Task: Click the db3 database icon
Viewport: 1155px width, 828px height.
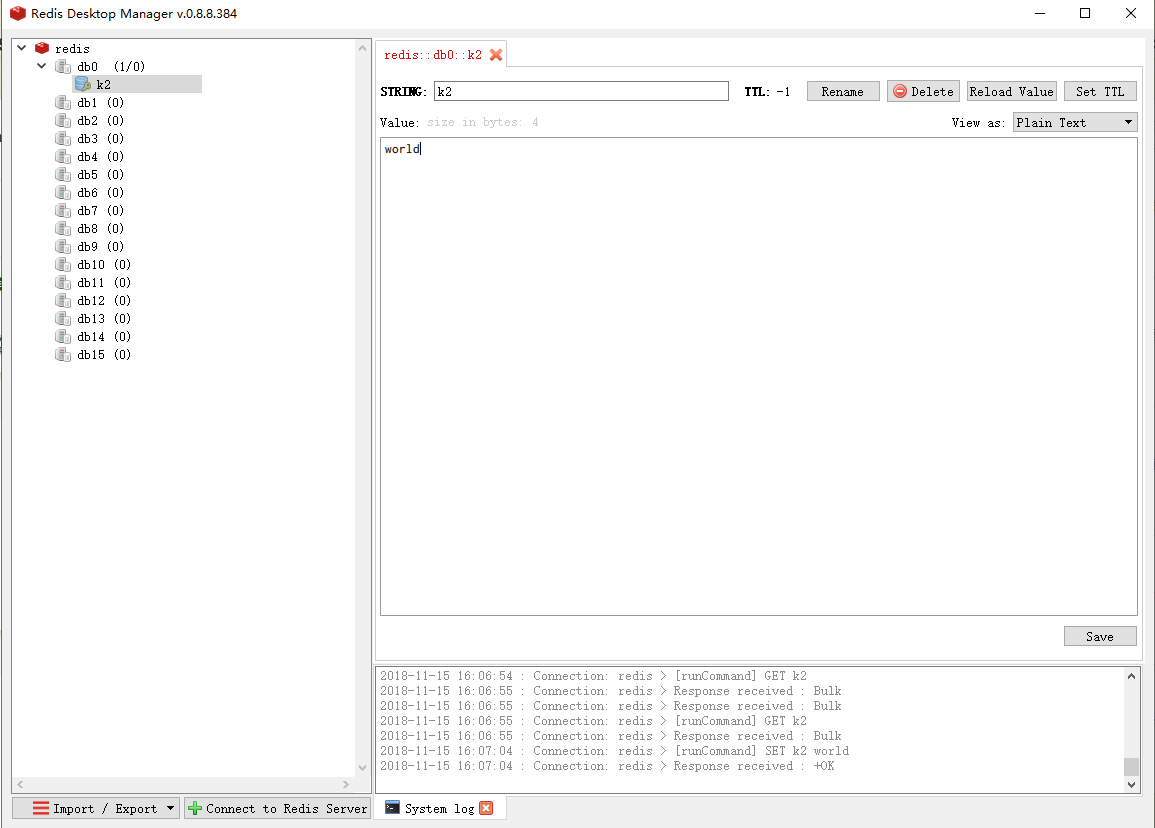Action: pos(63,138)
